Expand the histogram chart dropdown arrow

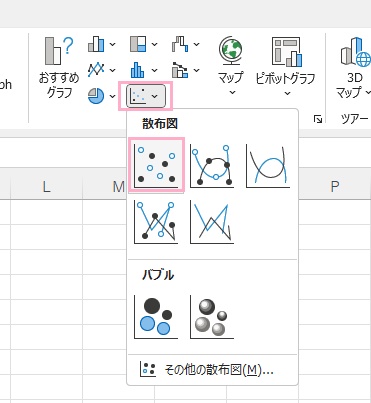coord(154,70)
